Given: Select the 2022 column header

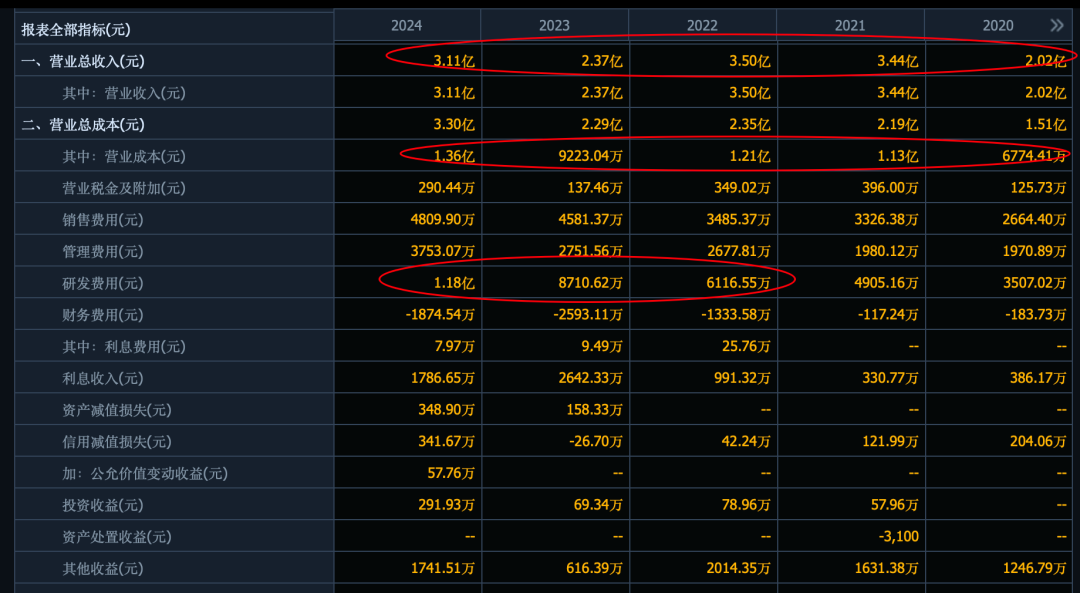Looking at the screenshot, I should click(702, 25).
